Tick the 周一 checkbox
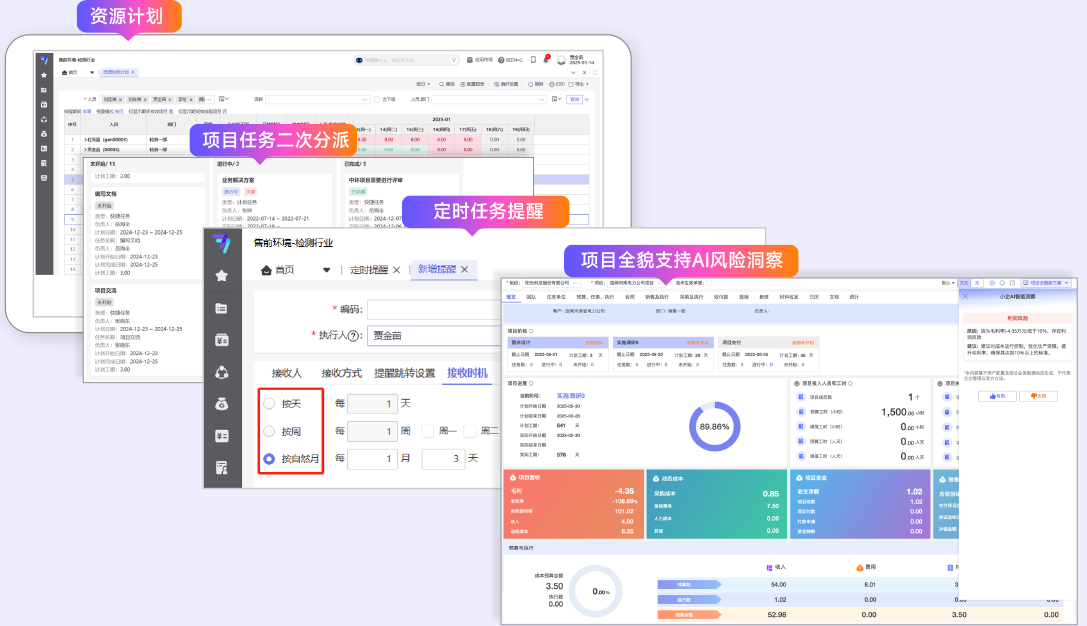 coord(428,431)
